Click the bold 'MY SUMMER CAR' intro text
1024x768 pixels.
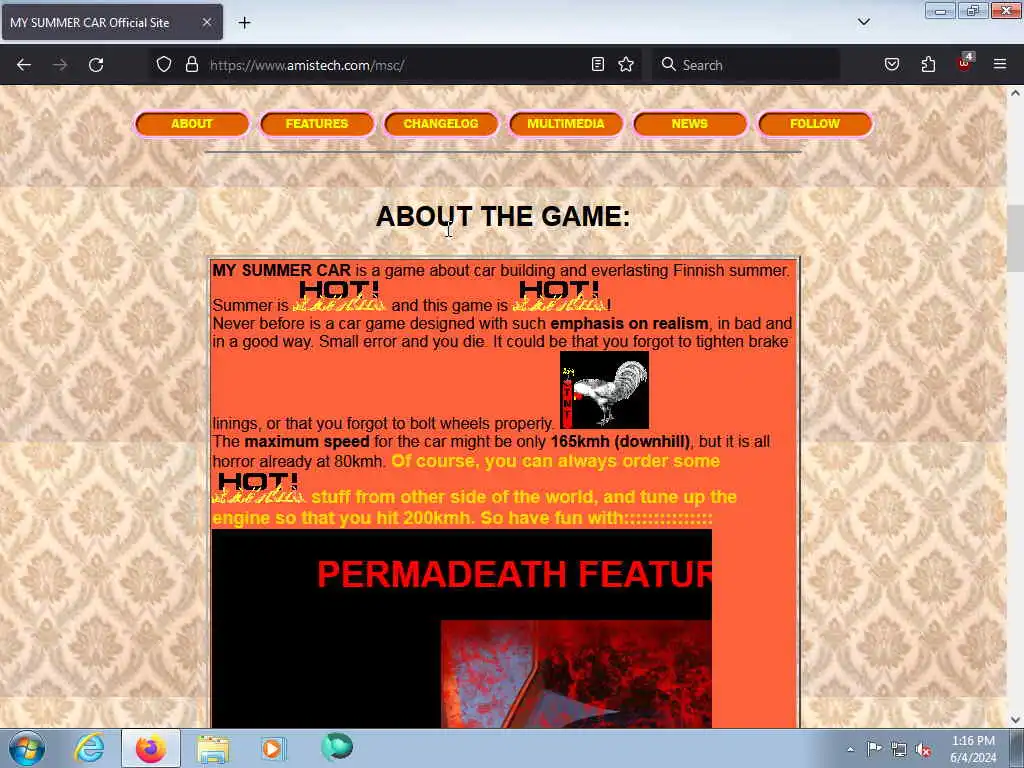click(x=281, y=270)
